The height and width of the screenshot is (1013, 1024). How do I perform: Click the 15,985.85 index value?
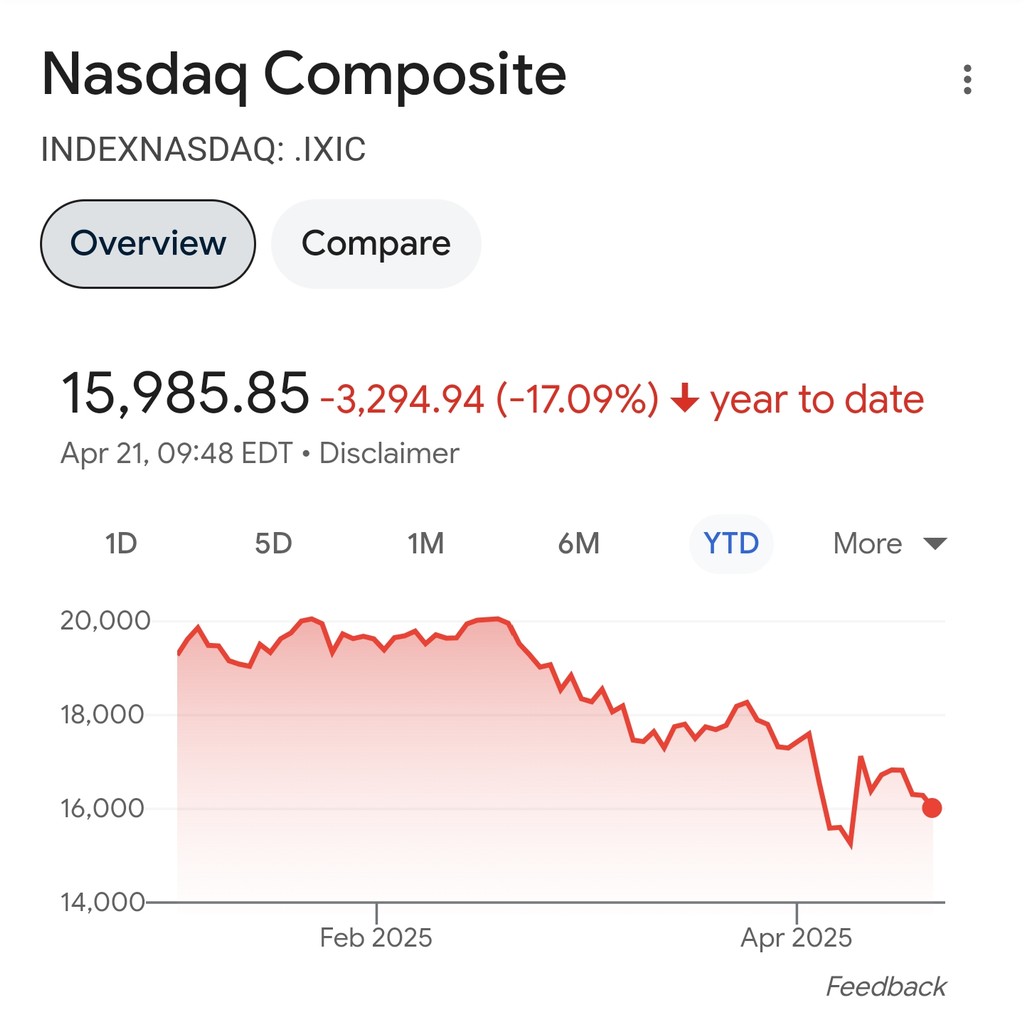[185, 393]
